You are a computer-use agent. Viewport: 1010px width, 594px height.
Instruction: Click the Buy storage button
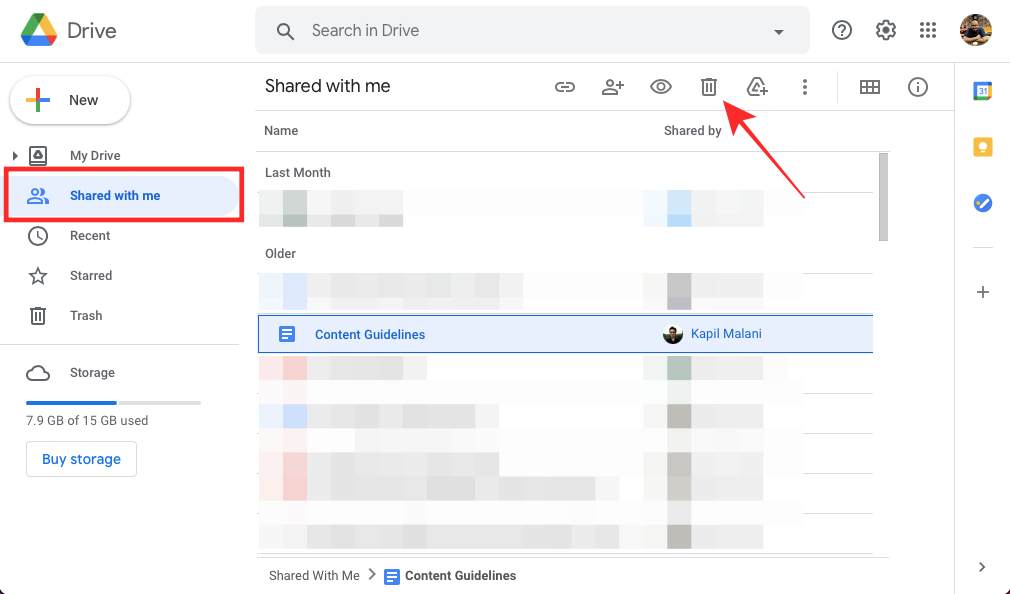point(81,459)
